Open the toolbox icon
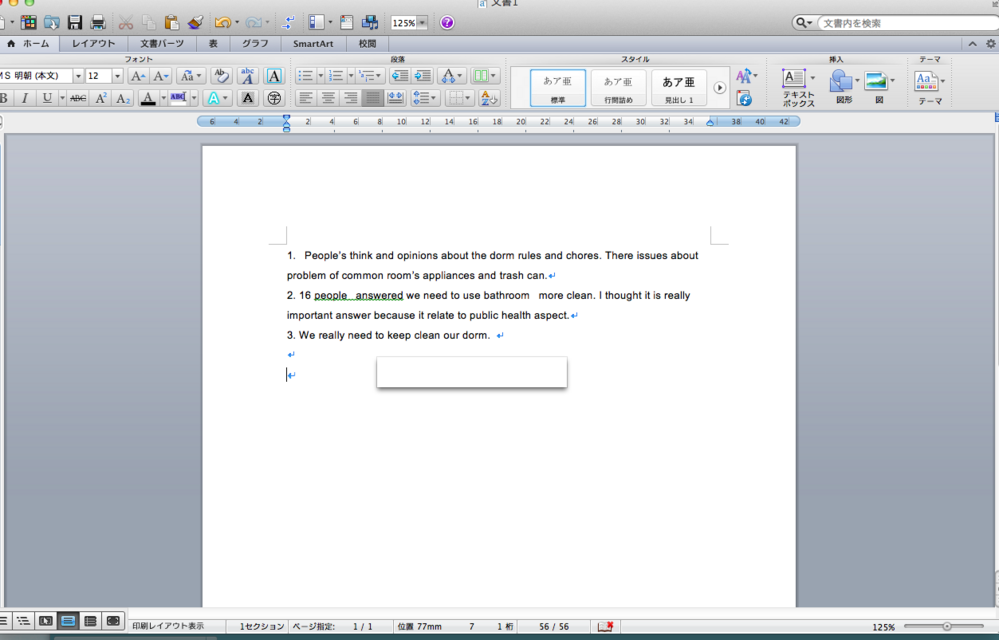999x640 pixels. click(x=347, y=23)
